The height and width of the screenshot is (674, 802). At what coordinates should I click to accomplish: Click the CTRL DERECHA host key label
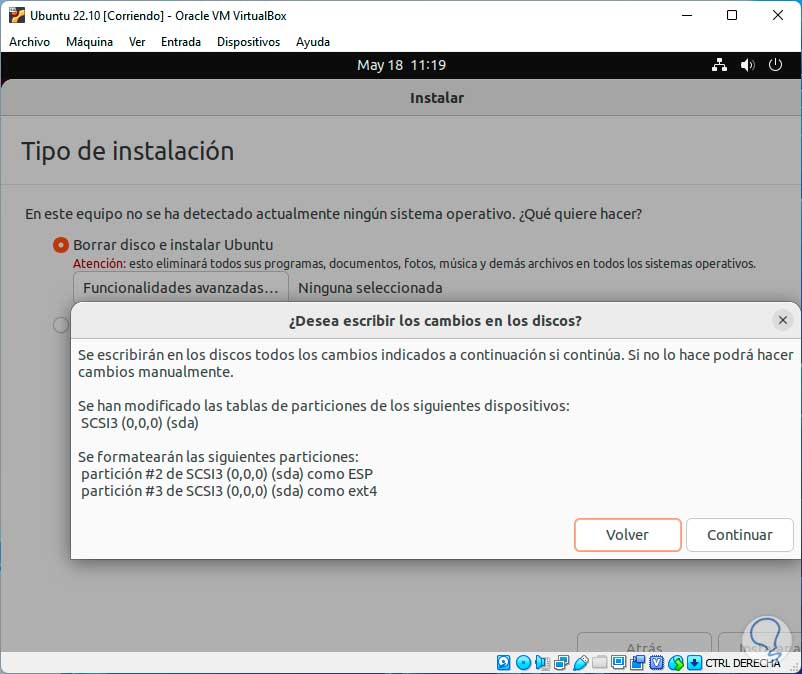tap(743, 663)
